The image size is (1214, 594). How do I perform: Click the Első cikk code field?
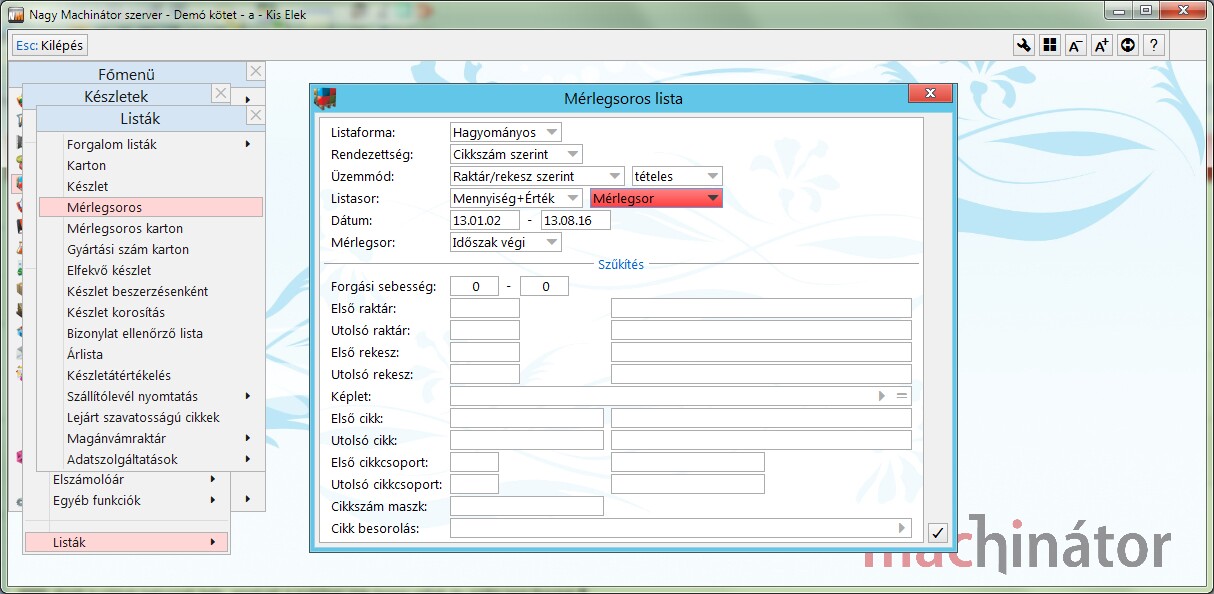pyautogui.click(x=527, y=418)
